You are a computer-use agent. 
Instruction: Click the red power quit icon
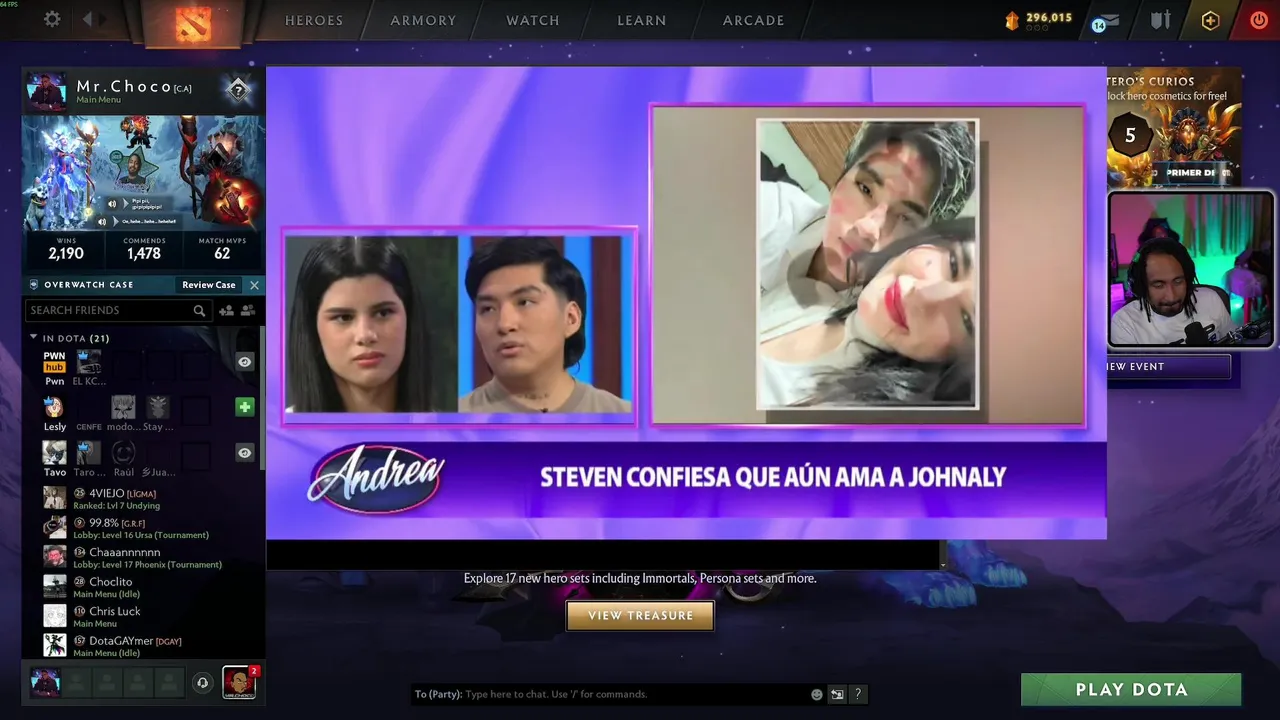click(1259, 20)
